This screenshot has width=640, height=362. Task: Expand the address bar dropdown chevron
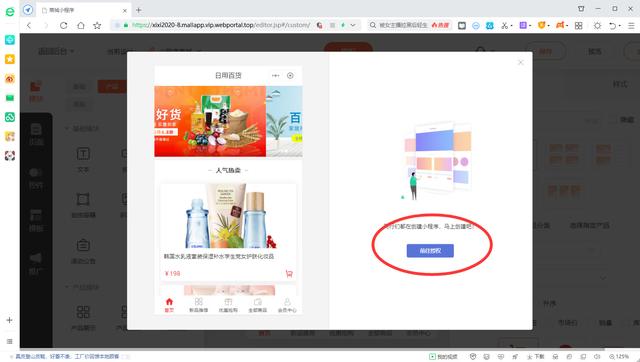353,25
